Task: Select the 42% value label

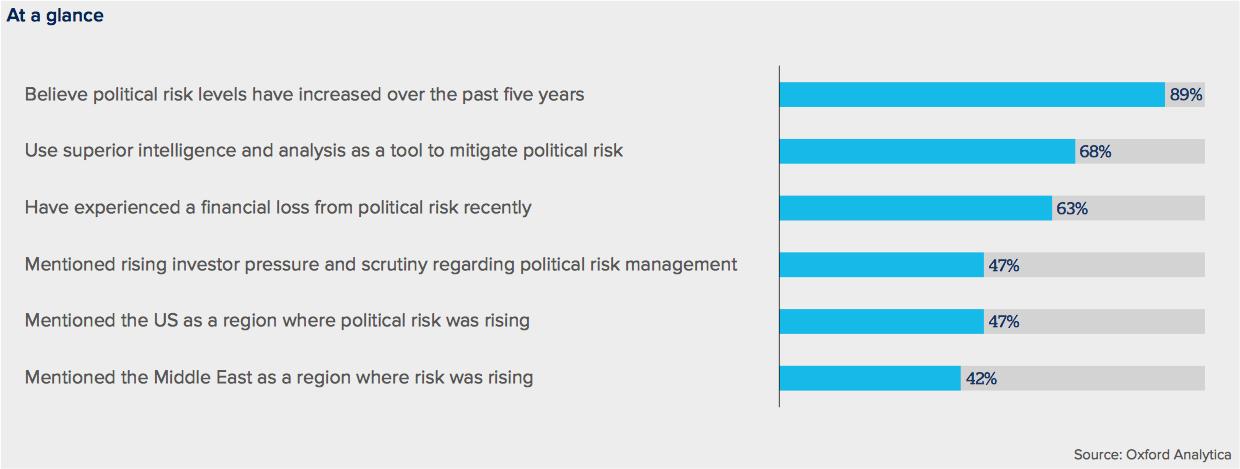Action: (980, 379)
